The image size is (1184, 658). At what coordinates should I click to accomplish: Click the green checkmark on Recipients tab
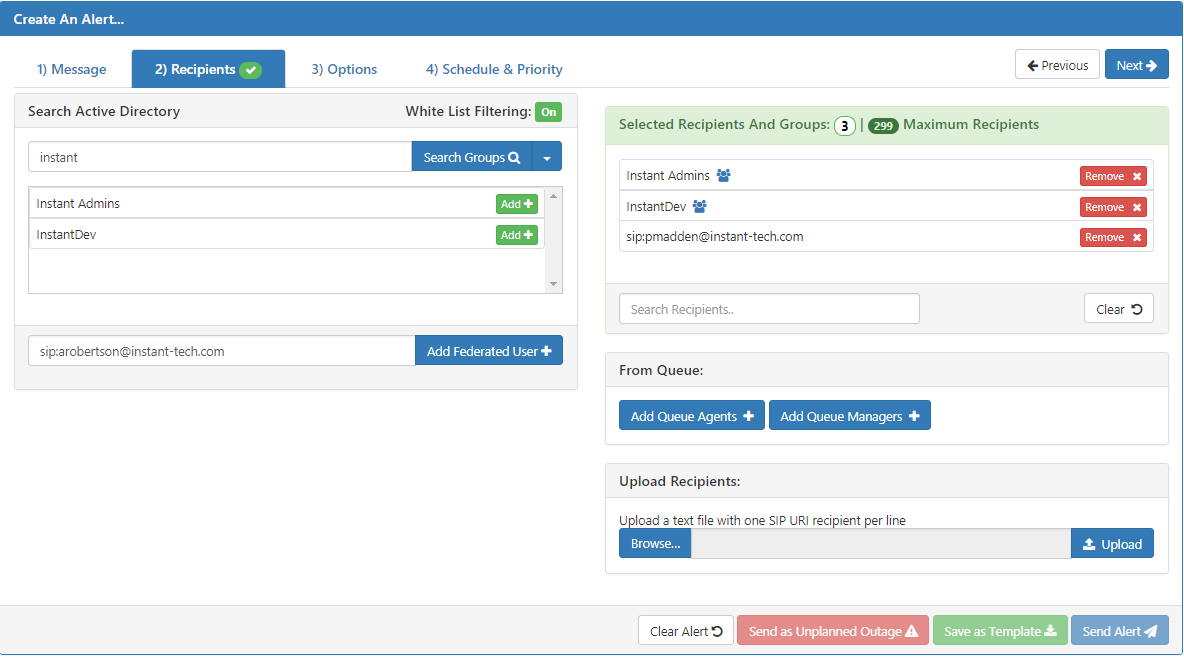coord(251,70)
